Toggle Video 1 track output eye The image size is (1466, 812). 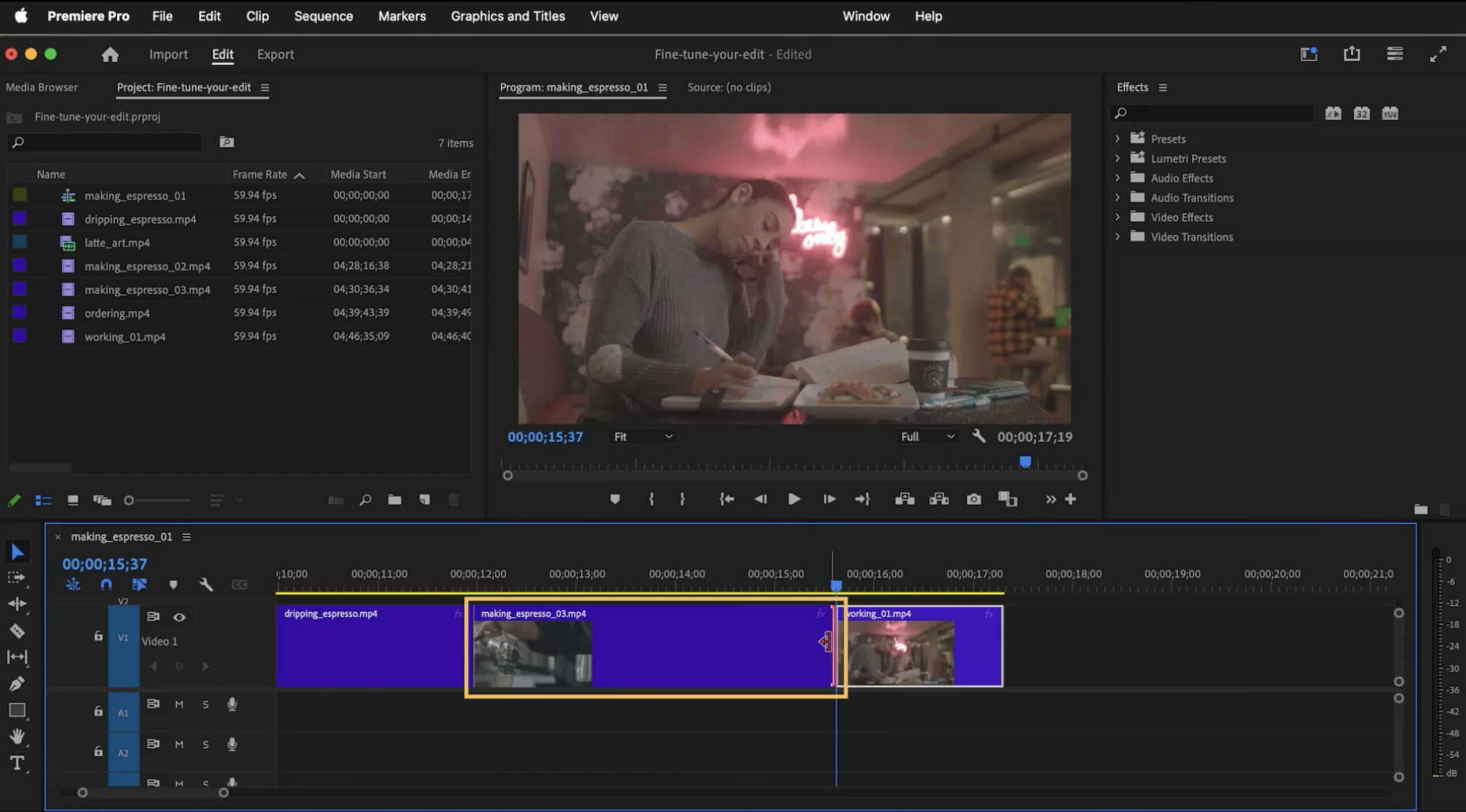(179, 617)
